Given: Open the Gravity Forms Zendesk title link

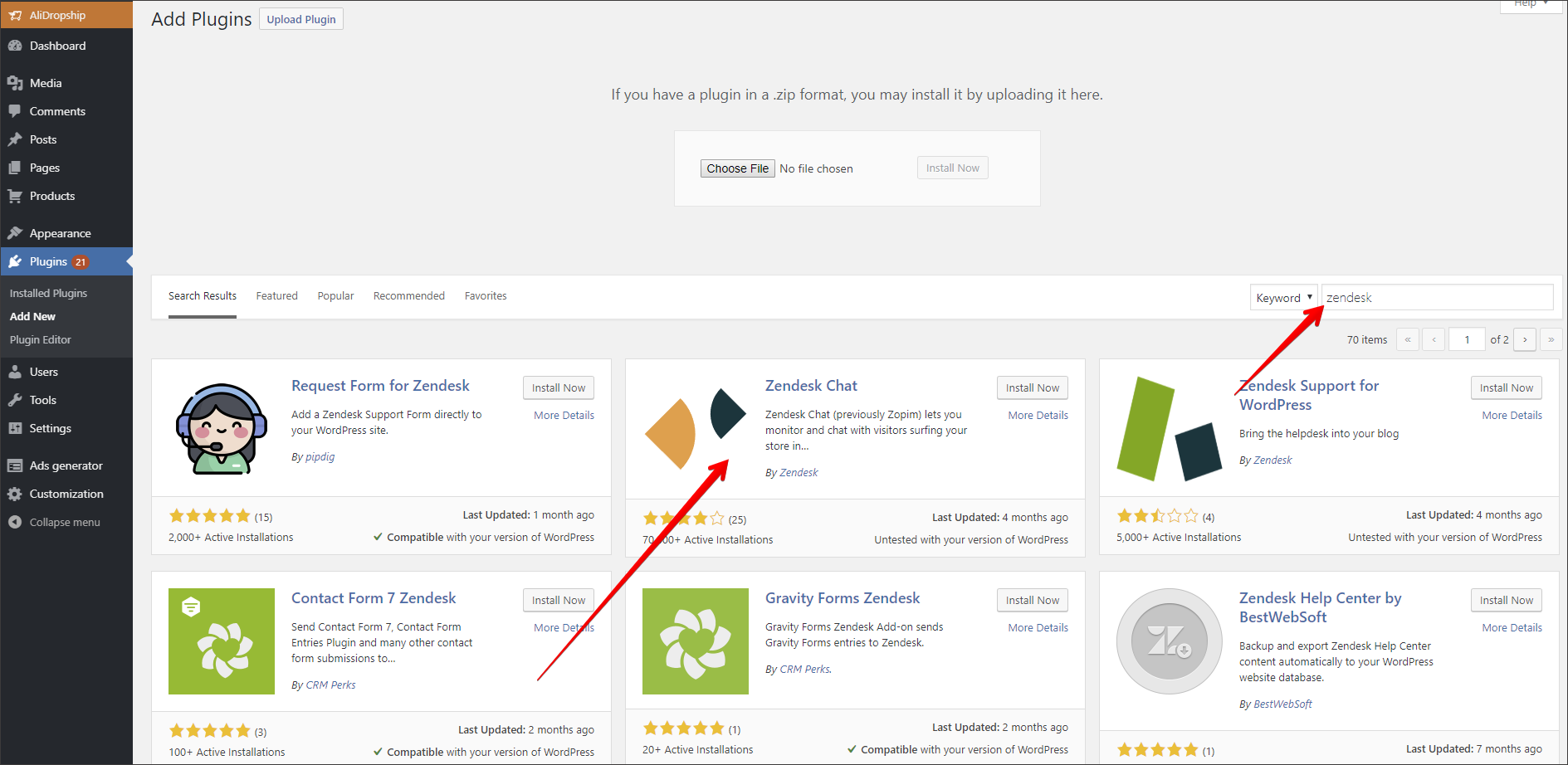Looking at the screenshot, I should [843, 598].
